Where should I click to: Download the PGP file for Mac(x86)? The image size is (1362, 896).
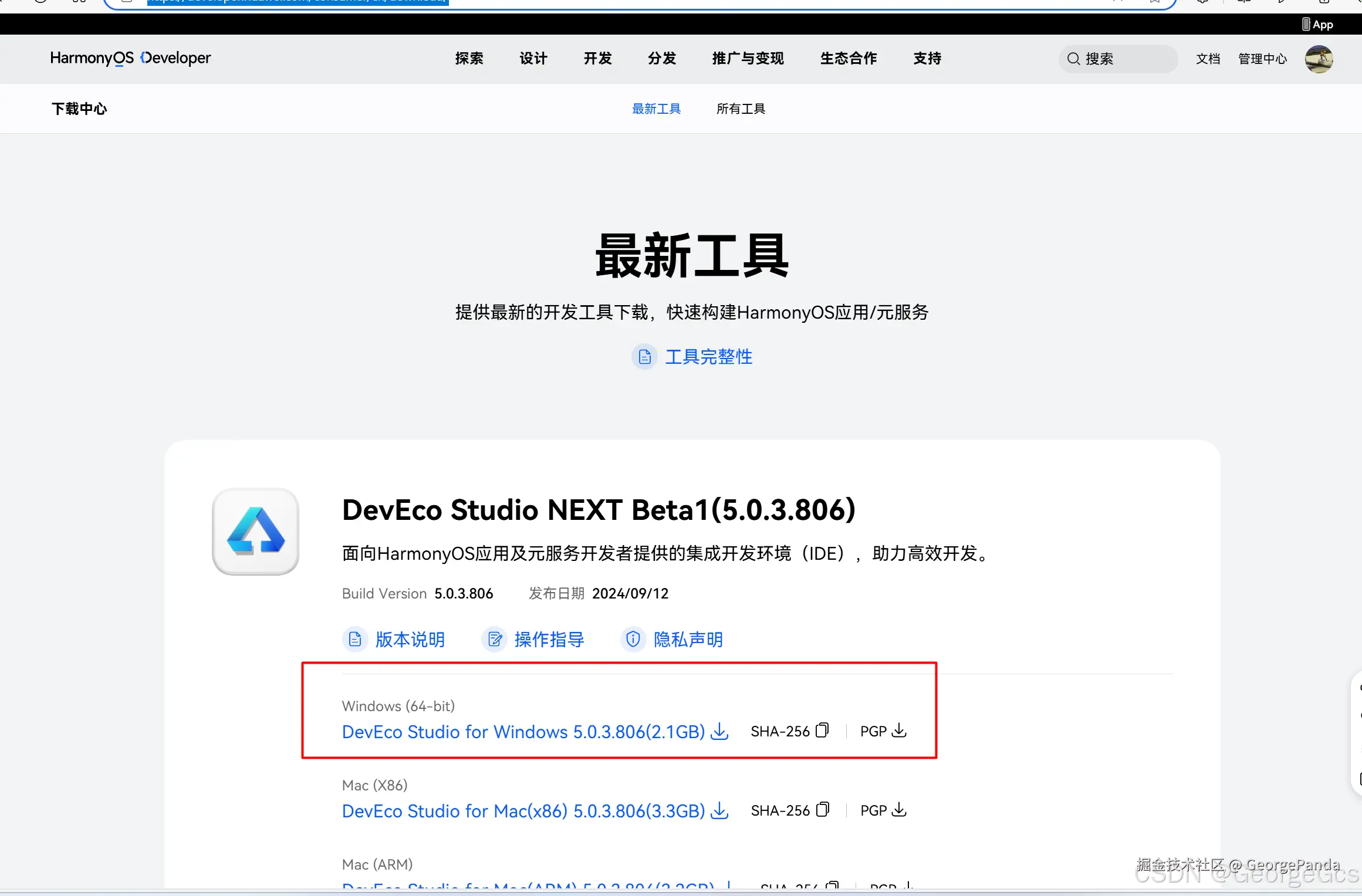coord(899,810)
